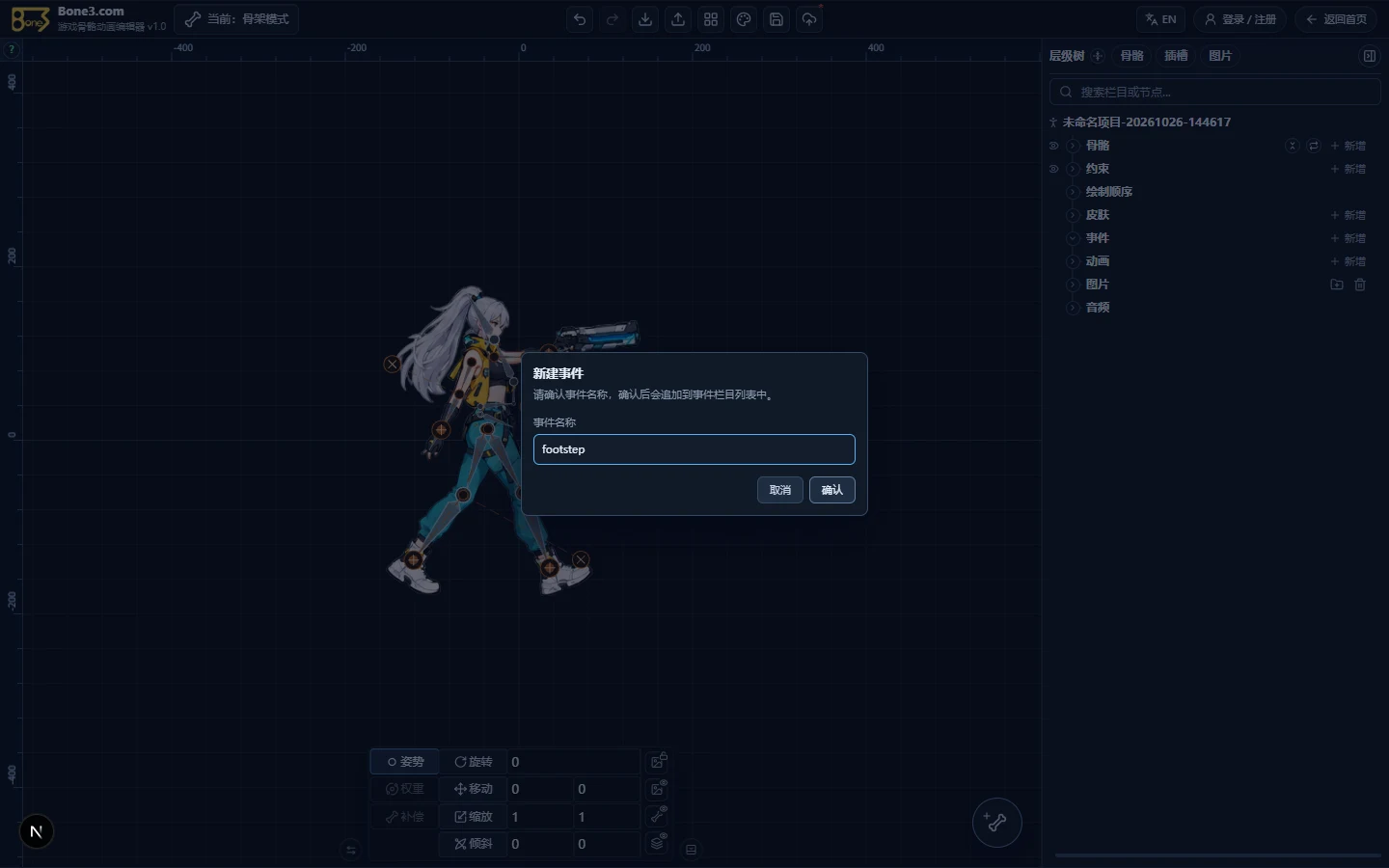This screenshot has width=1389, height=868.
Task: Click the 搜索栏目或节点 search box
Action: click(x=1215, y=92)
